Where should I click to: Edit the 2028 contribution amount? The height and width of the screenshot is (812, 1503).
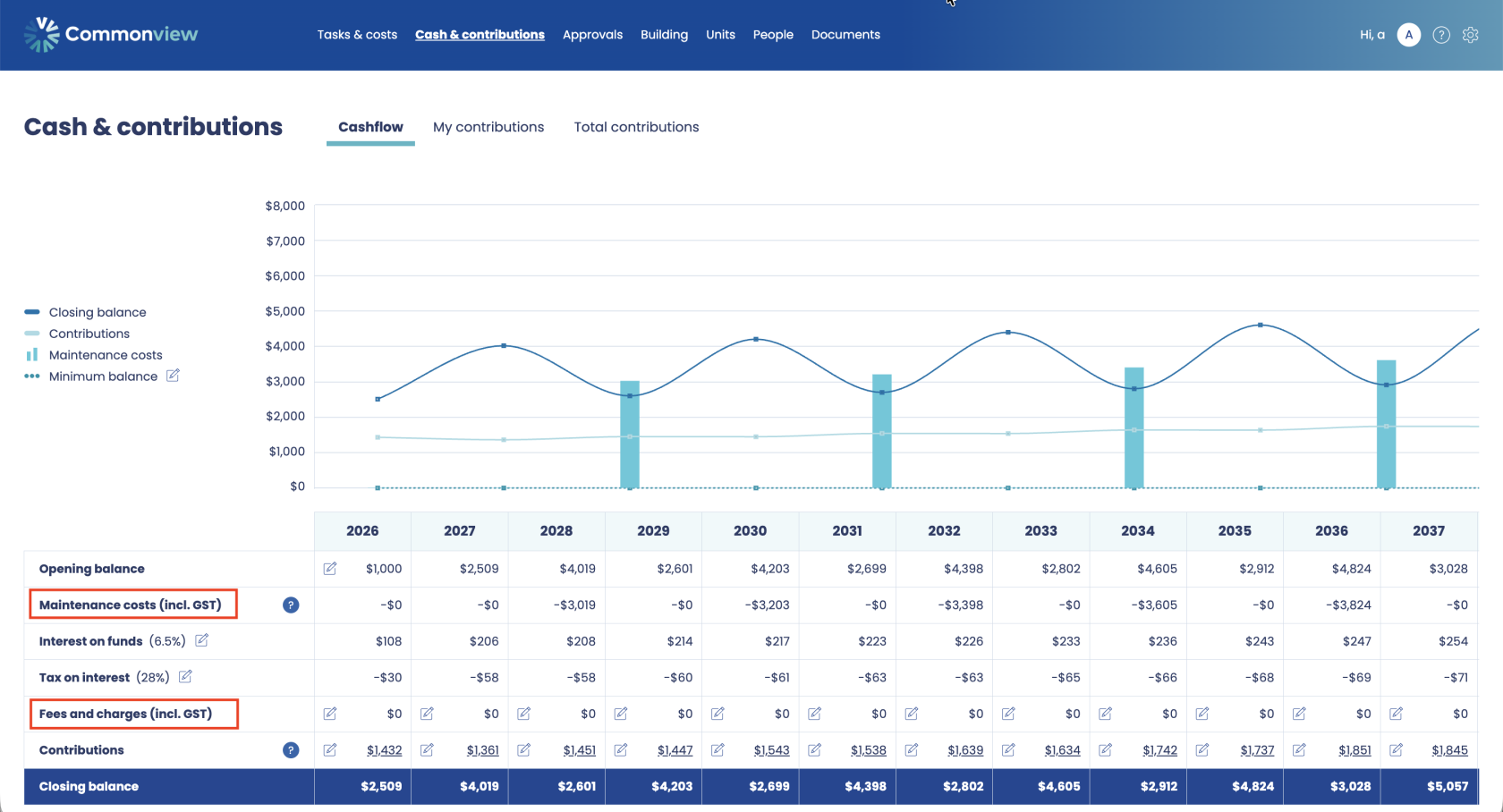click(x=523, y=750)
